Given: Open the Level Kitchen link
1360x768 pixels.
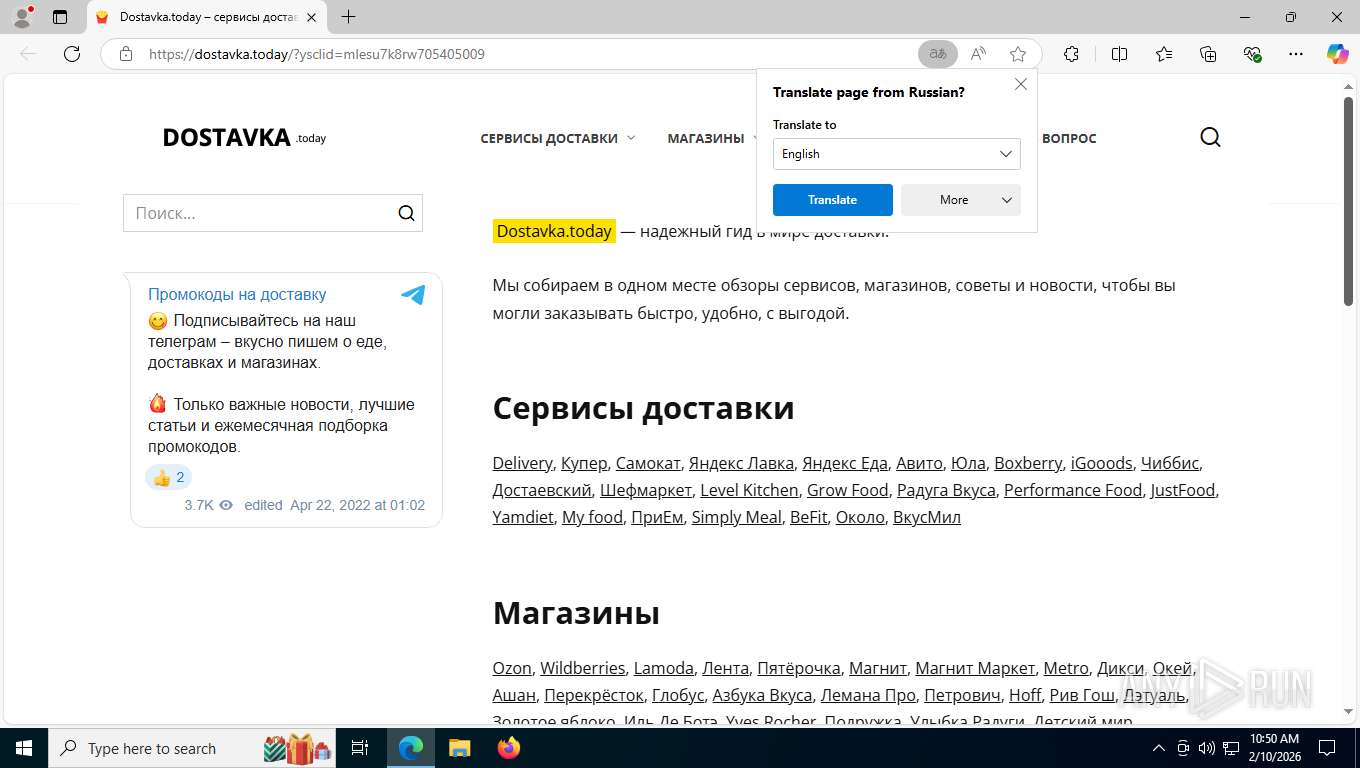Looking at the screenshot, I should coord(749,490).
